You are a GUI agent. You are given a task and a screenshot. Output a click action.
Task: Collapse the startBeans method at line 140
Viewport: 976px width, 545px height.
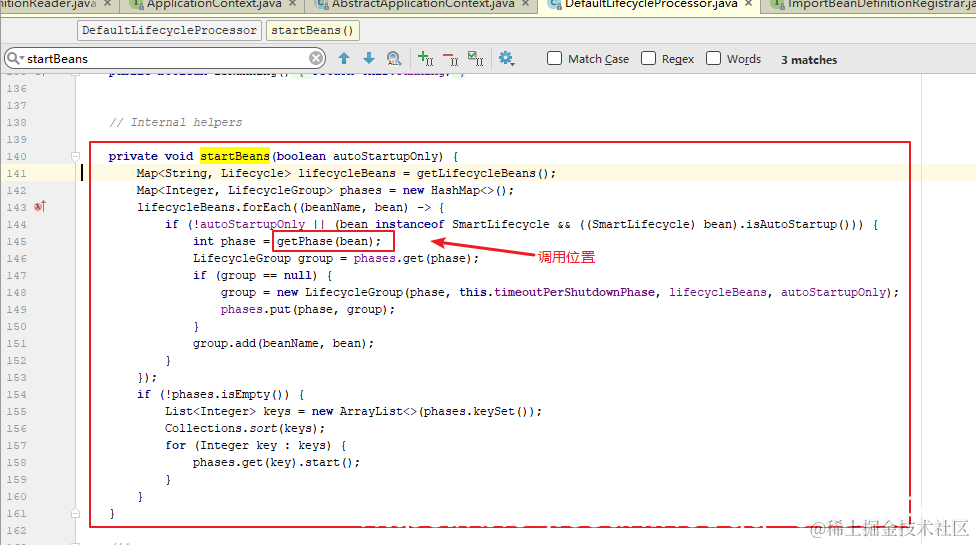click(75, 156)
